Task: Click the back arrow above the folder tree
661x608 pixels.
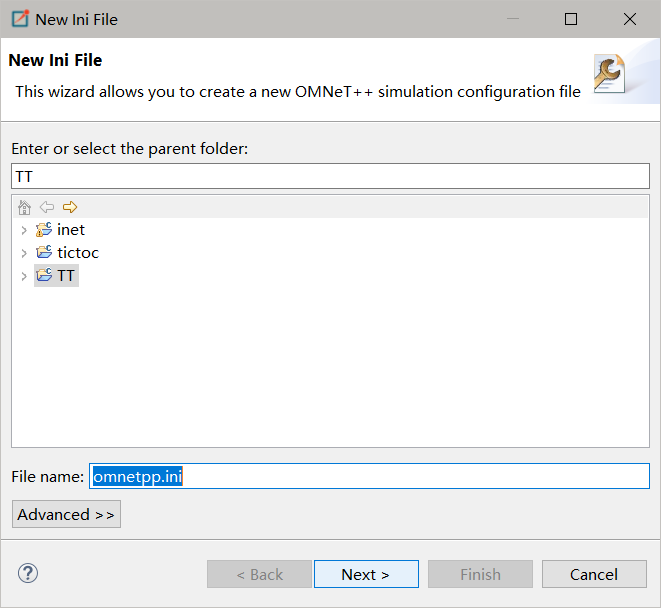Action: point(47,207)
